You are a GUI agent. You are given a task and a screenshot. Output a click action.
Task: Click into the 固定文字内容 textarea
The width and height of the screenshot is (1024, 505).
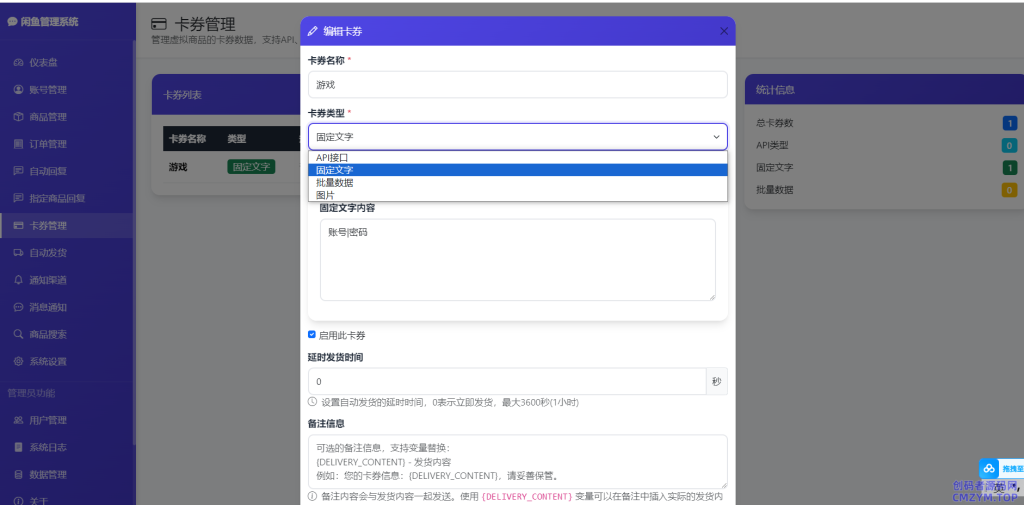[517, 260]
